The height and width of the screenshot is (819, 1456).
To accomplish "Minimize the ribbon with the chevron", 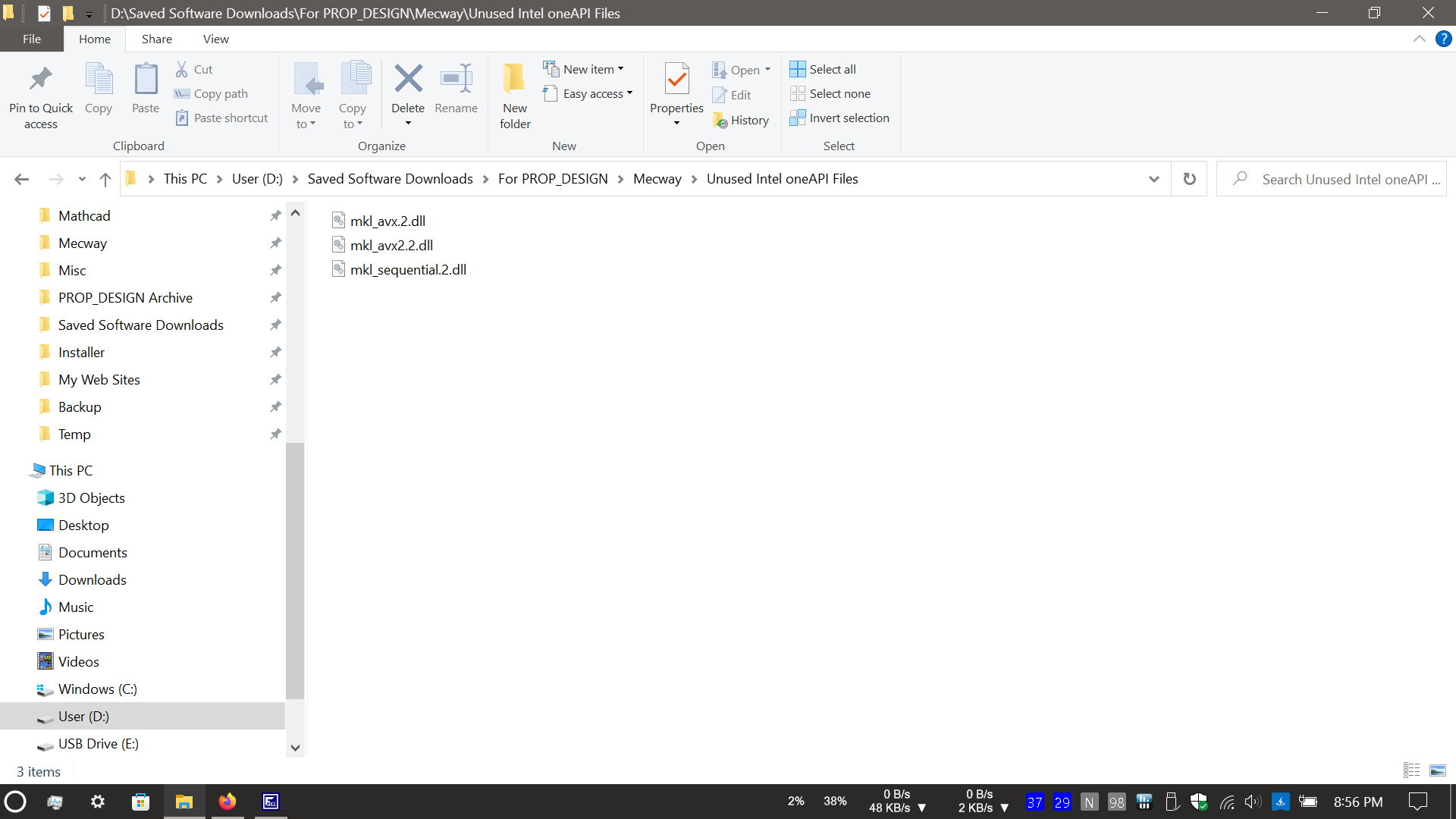I will [x=1419, y=39].
